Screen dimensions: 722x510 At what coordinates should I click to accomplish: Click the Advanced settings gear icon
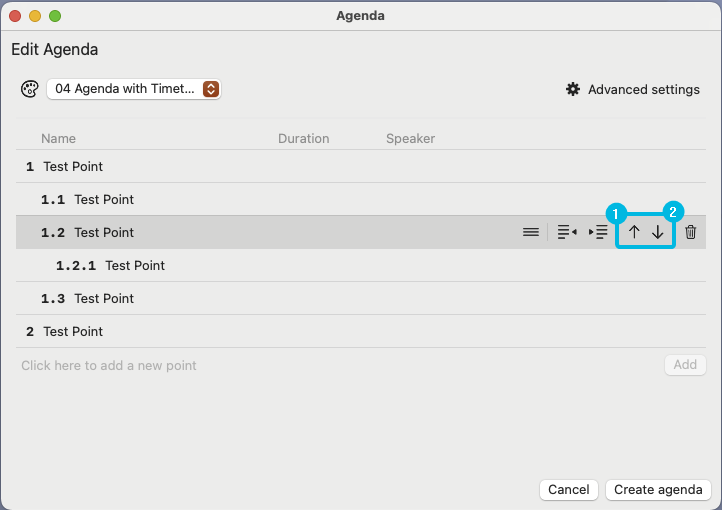[573, 89]
